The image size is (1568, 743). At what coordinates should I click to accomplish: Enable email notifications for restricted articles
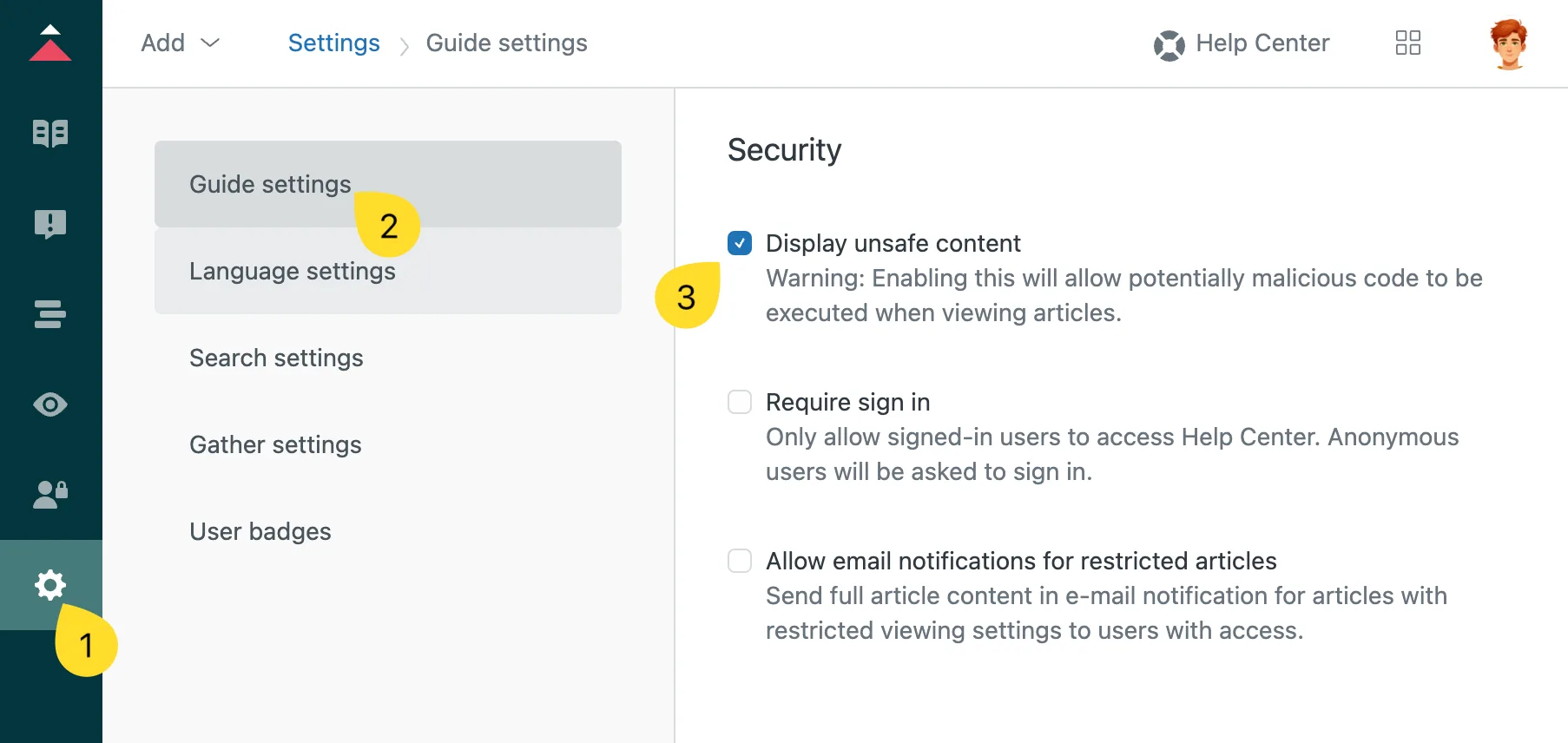(x=740, y=561)
